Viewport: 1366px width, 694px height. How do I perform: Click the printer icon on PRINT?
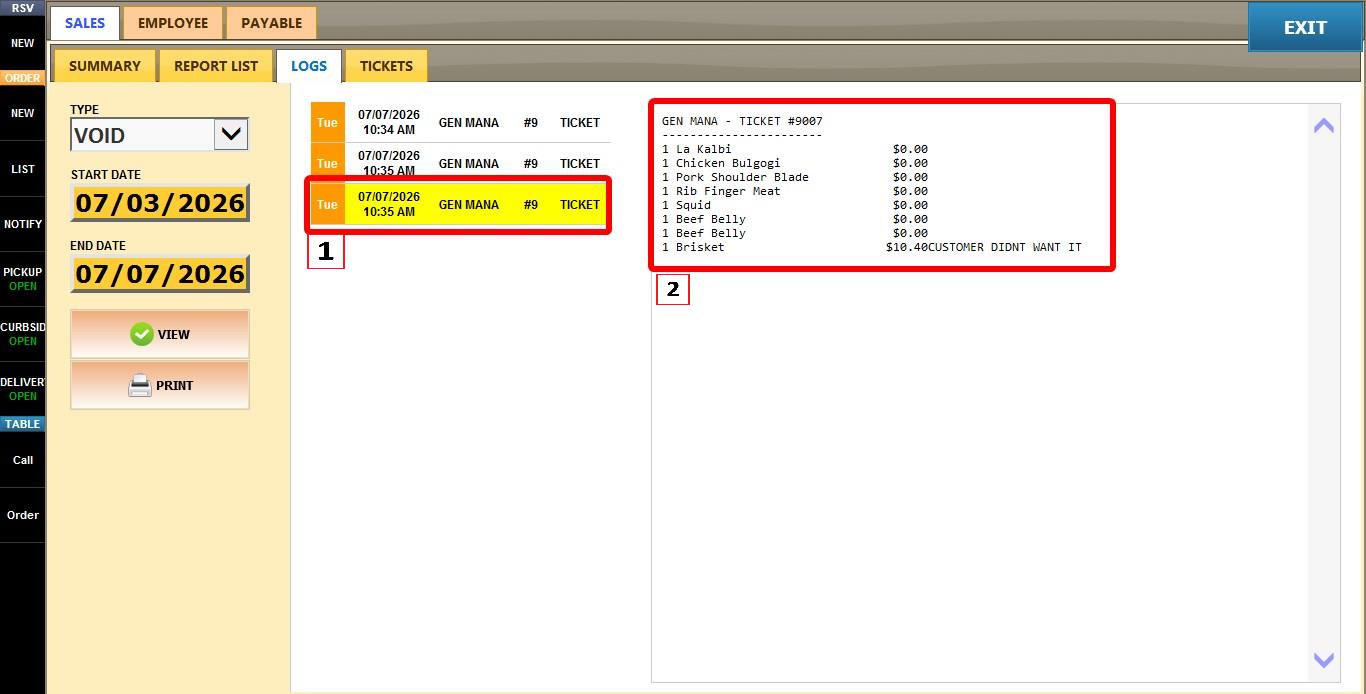click(140, 385)
